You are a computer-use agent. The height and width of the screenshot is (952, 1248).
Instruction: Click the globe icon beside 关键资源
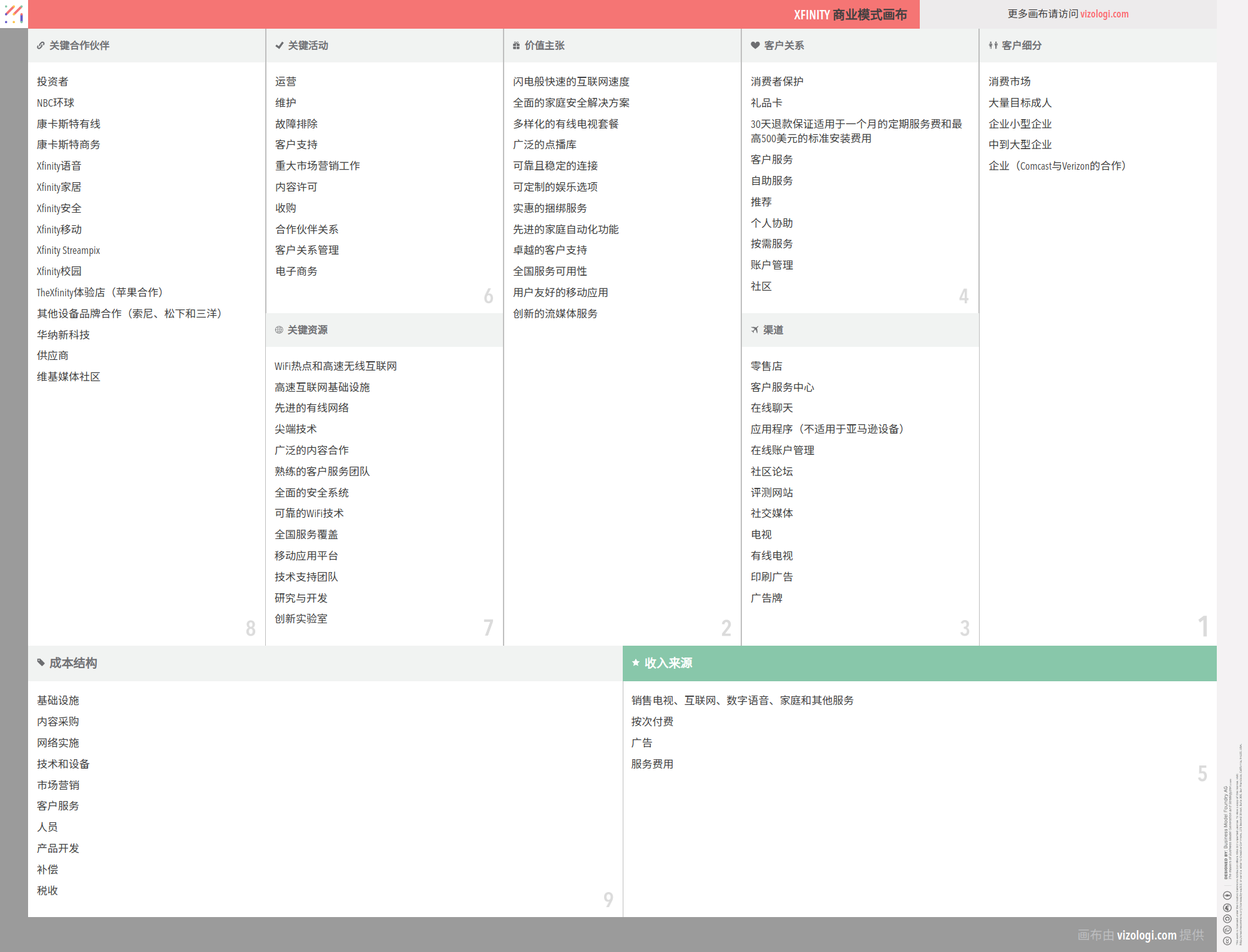click(x=279, y=330)
